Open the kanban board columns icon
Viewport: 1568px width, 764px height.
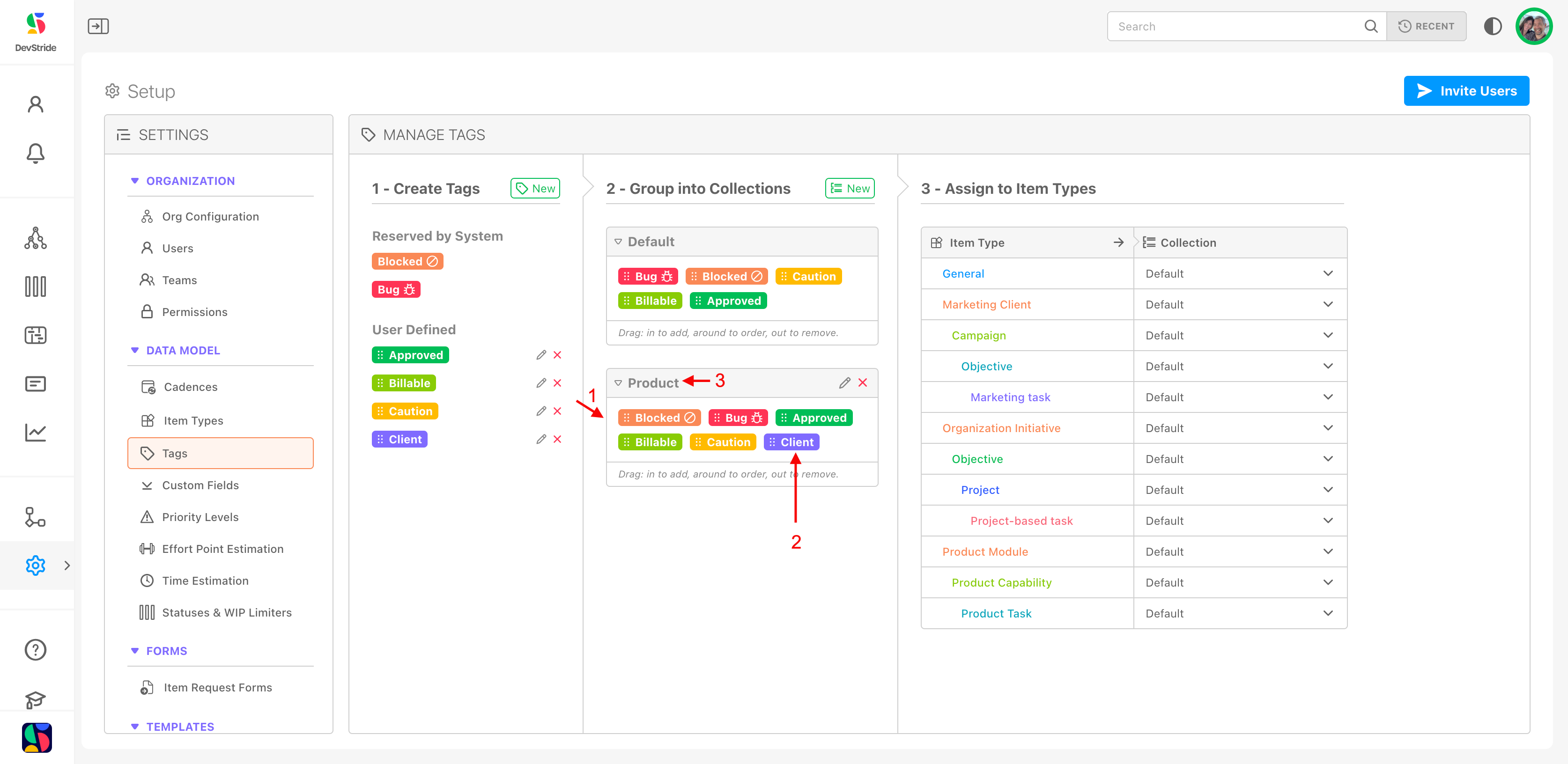35,286
